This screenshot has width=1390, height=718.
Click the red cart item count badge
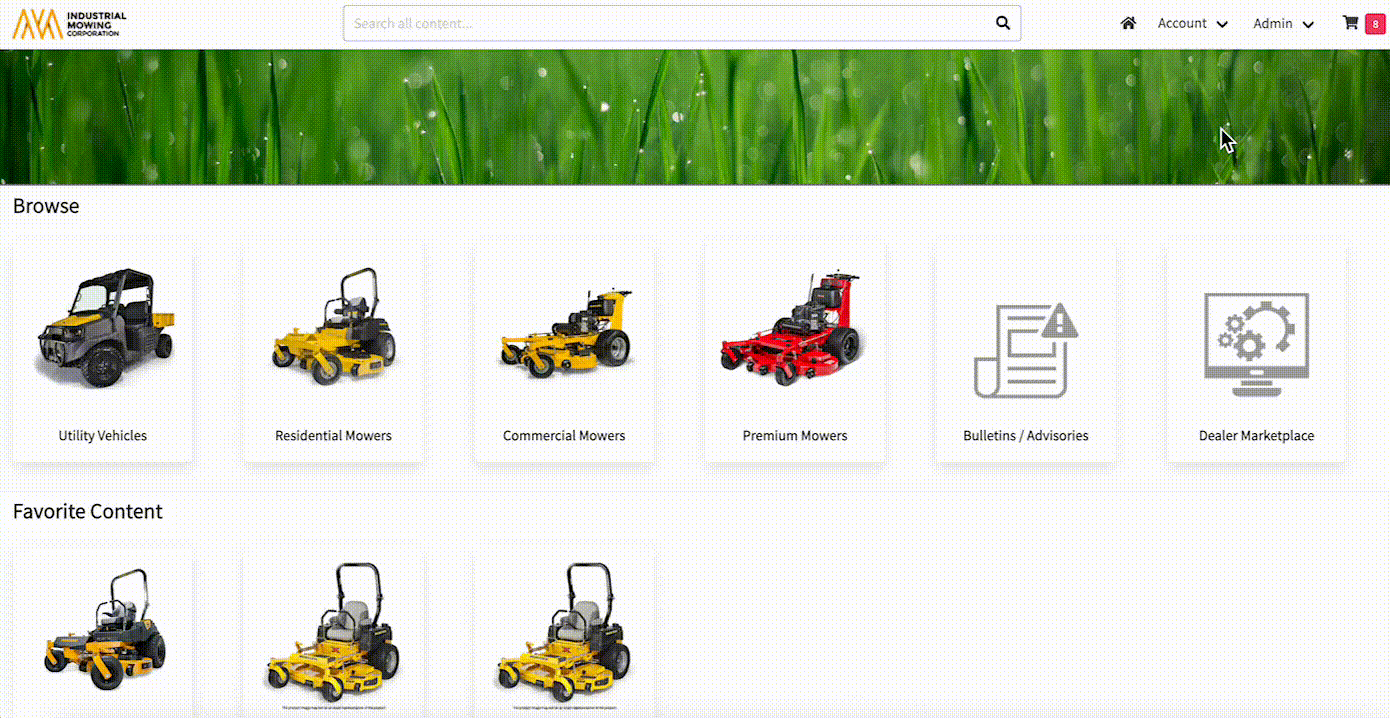click(1375, 24)
